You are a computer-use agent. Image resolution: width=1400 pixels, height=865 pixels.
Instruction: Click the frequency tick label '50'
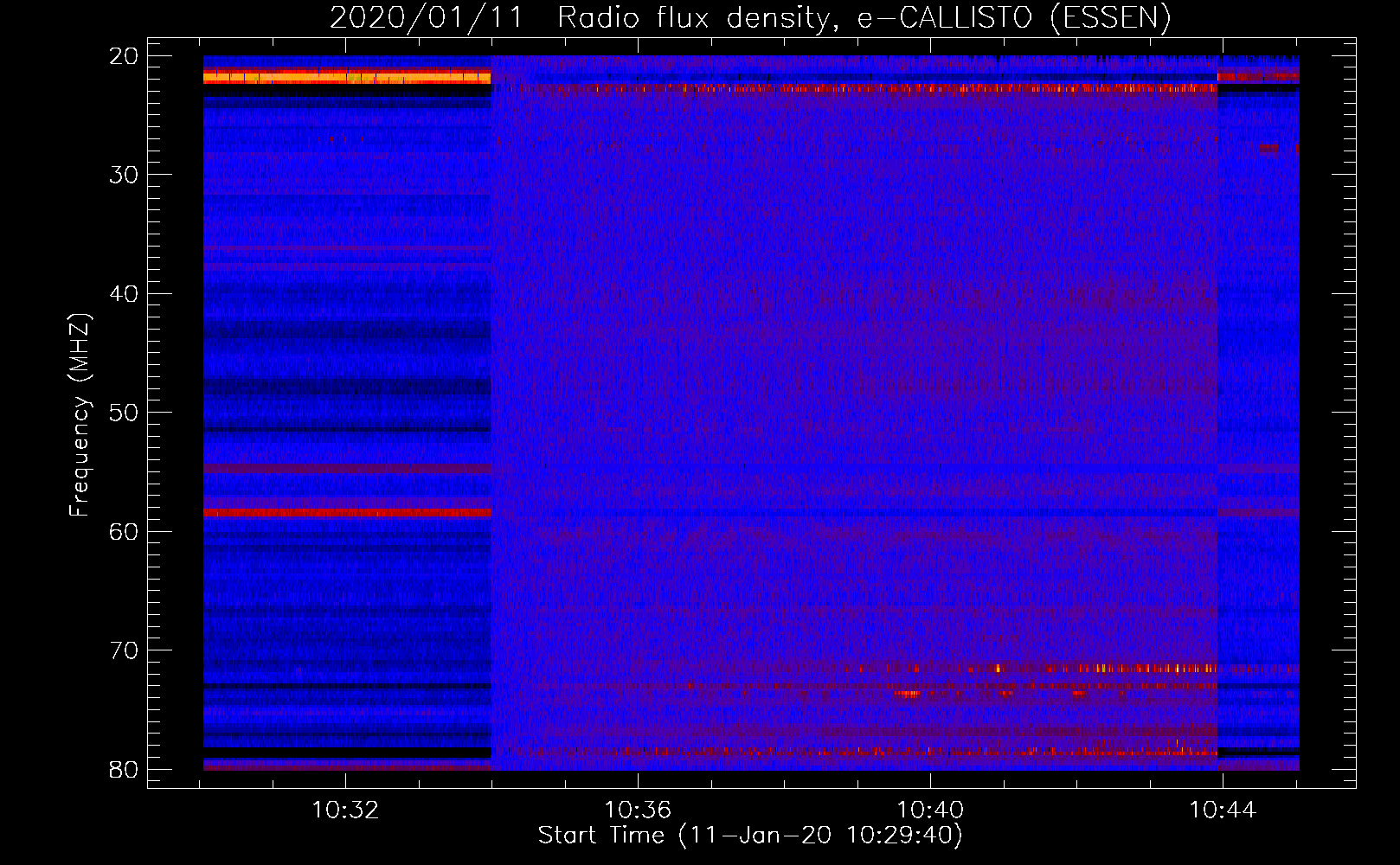click(x=125, y=413)
